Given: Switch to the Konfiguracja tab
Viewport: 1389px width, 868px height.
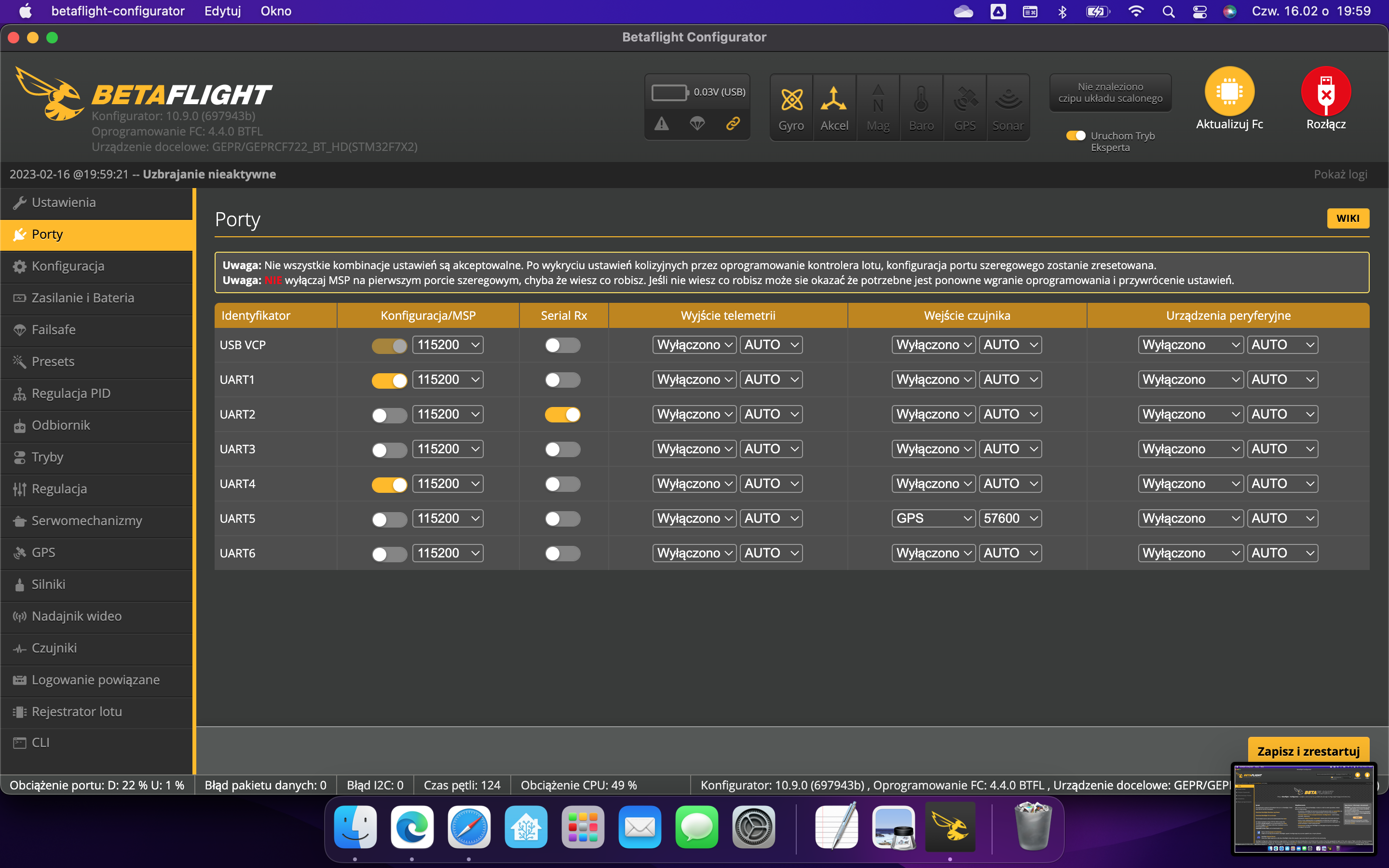Looking at the screenshot, I should [68, 266].
